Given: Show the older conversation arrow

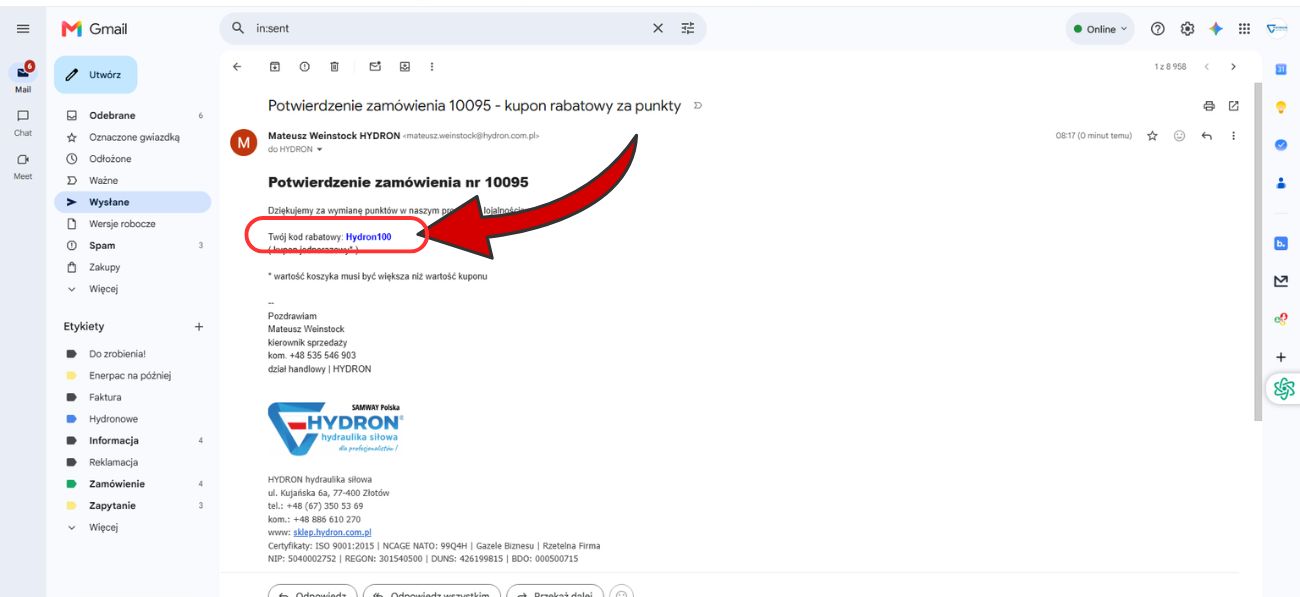Looking at the screenshot, I should coord(1233,67).
